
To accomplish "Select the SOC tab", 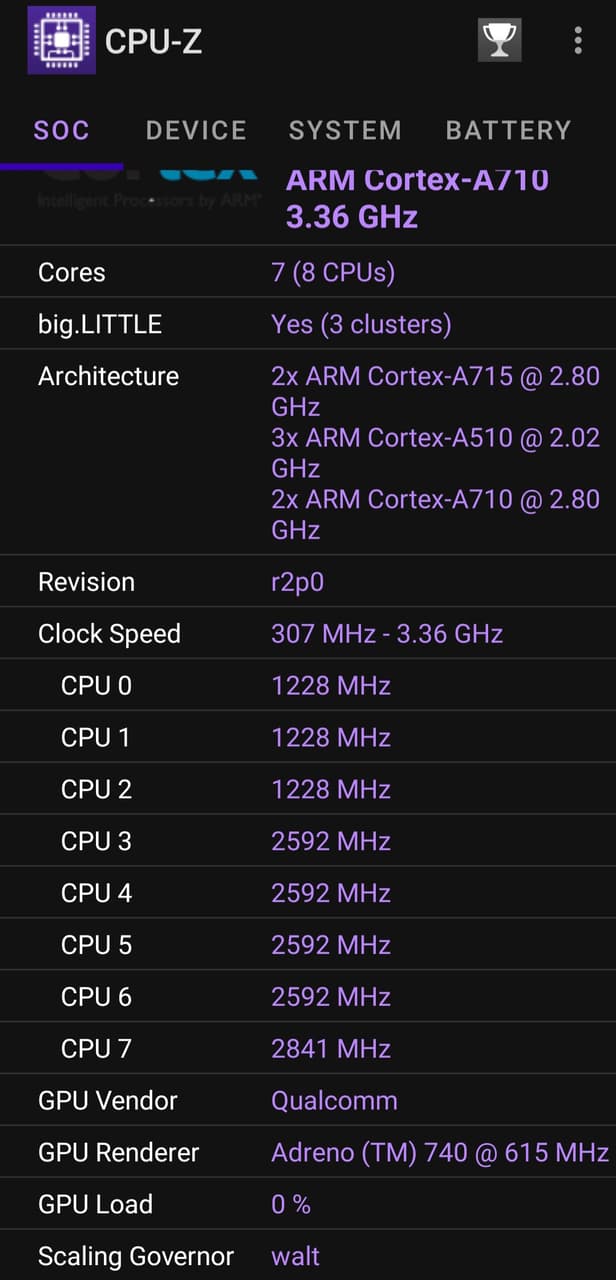I will point(61,130).
